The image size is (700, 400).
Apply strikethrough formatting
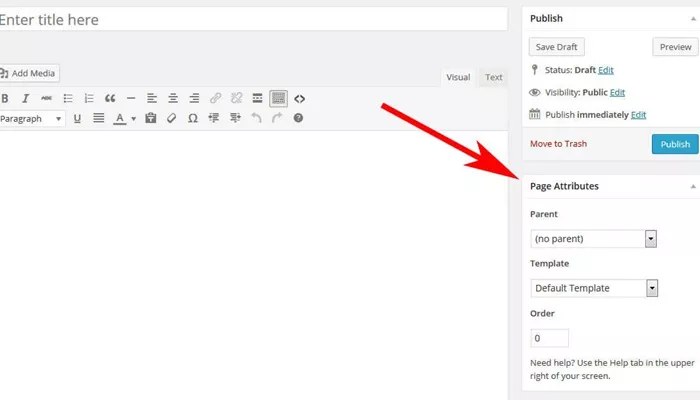46,98
